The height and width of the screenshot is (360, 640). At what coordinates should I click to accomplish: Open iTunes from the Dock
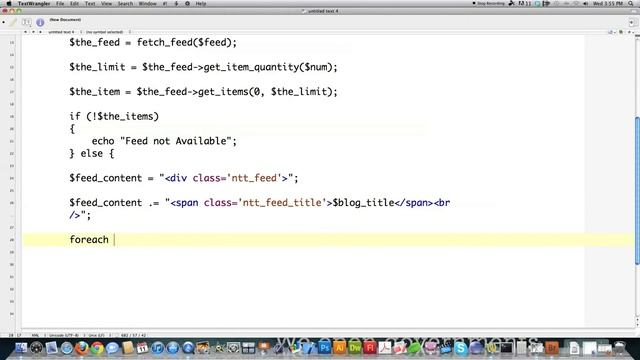point(158,348)
